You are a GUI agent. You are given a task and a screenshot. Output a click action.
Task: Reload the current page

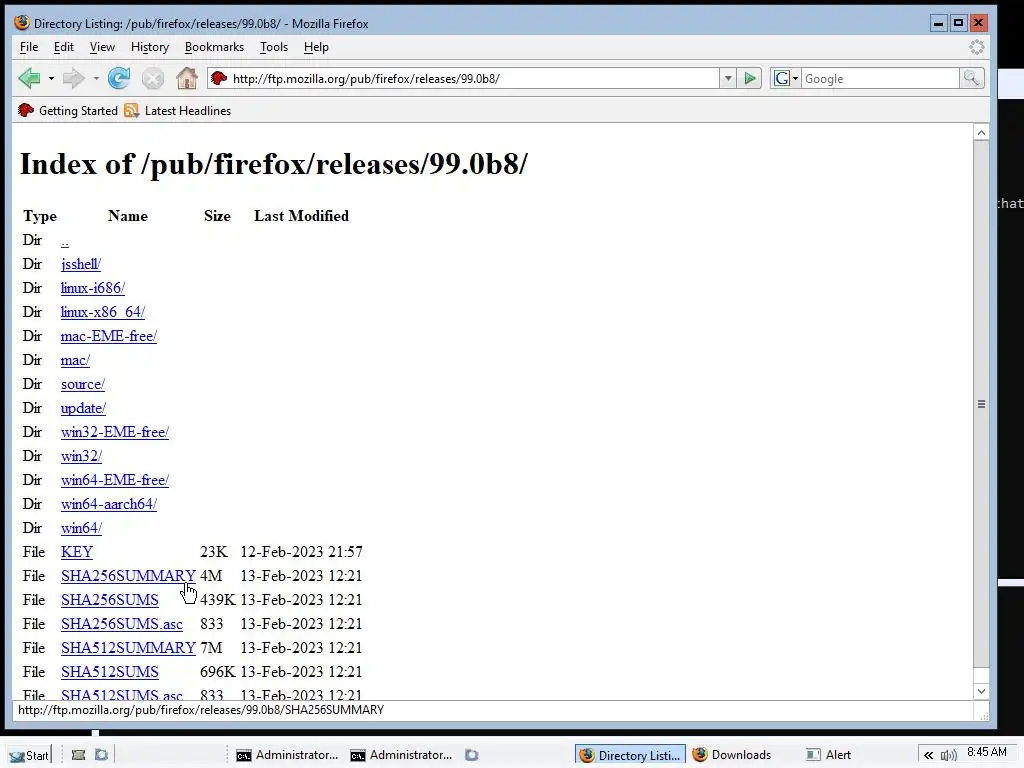(x=119, y=78)
